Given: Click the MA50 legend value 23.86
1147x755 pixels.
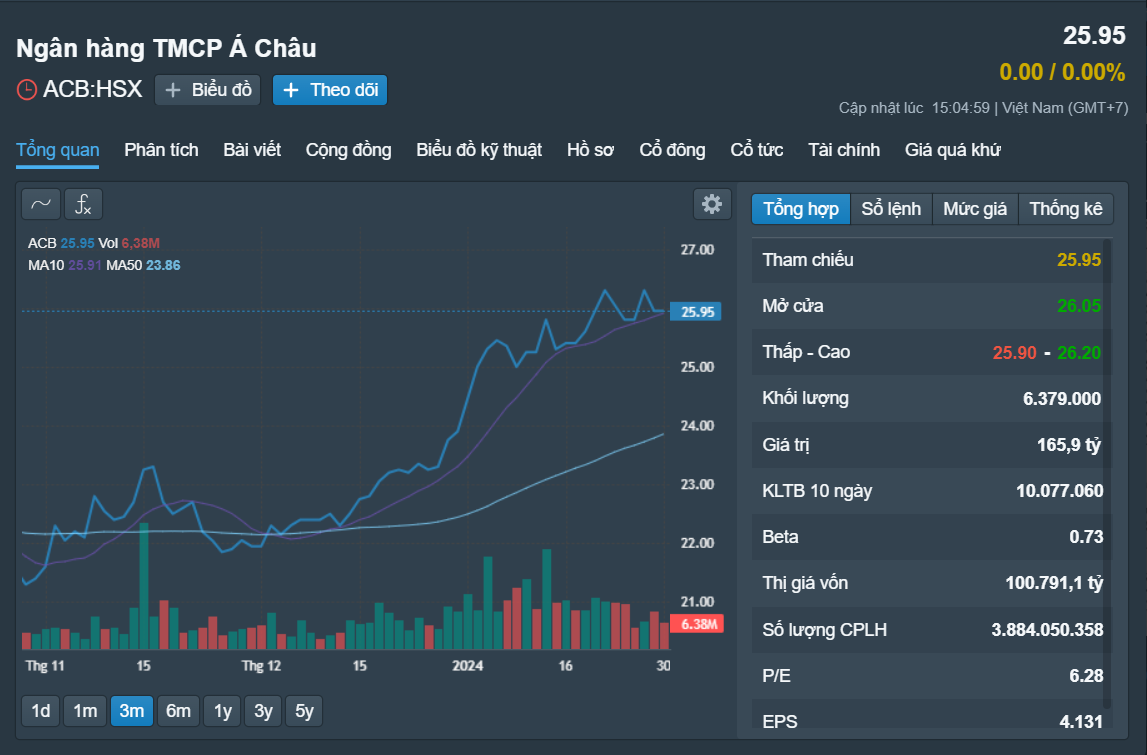Looking at the screenshot, I should coord(163,266).
